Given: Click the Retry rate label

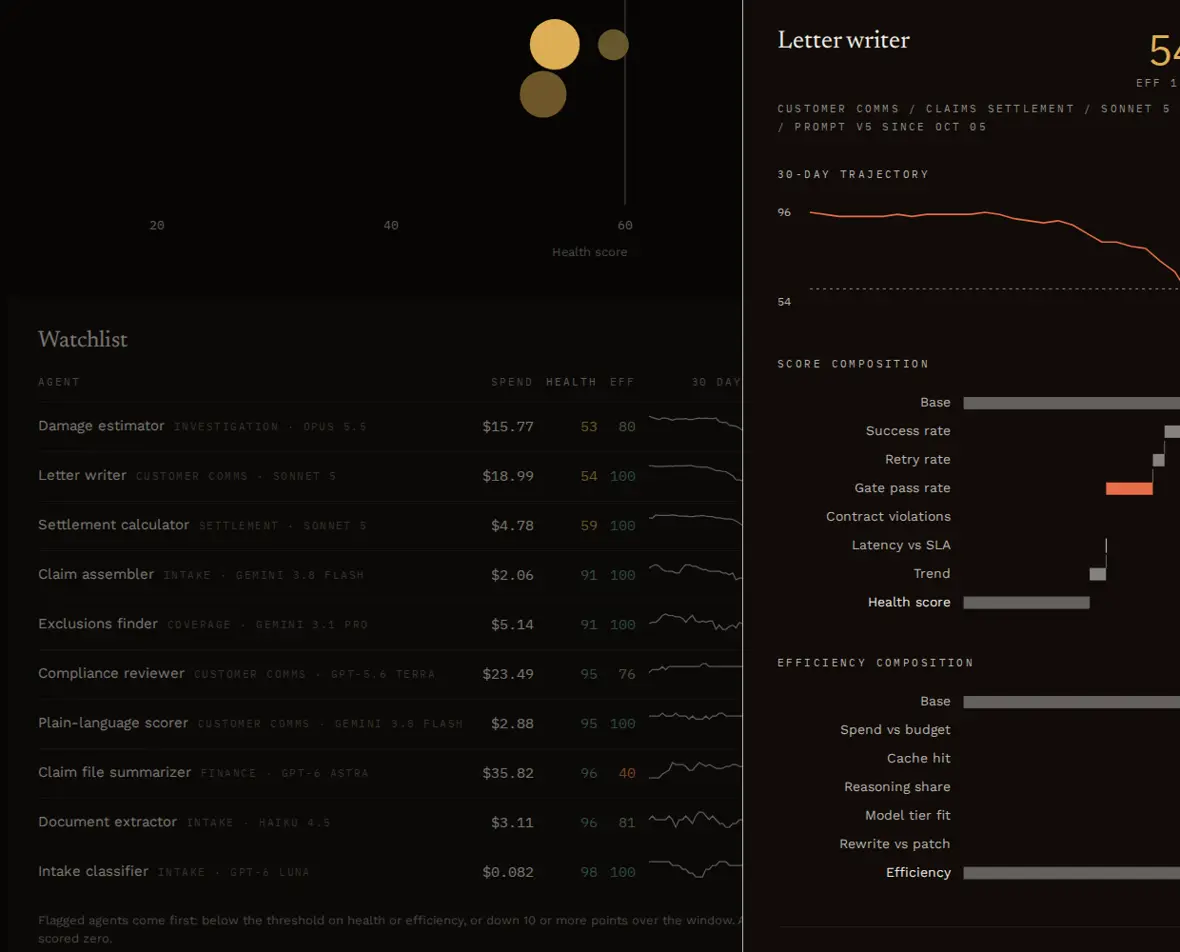Looking at the screenshot, I should click(x=917, y=459).
